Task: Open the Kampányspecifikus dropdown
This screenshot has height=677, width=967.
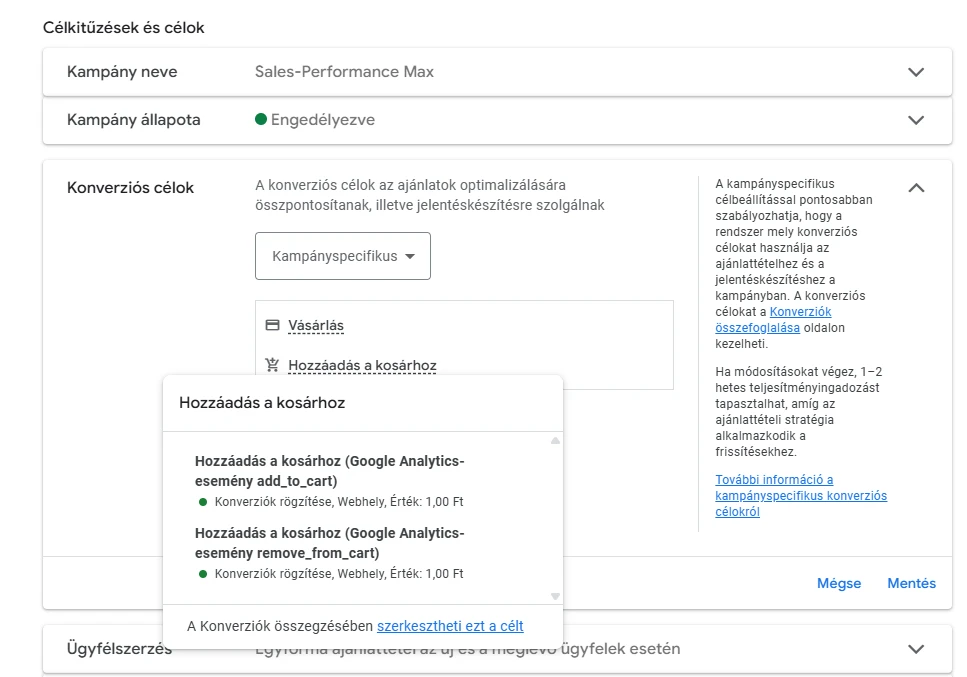Action: (343, 256)
